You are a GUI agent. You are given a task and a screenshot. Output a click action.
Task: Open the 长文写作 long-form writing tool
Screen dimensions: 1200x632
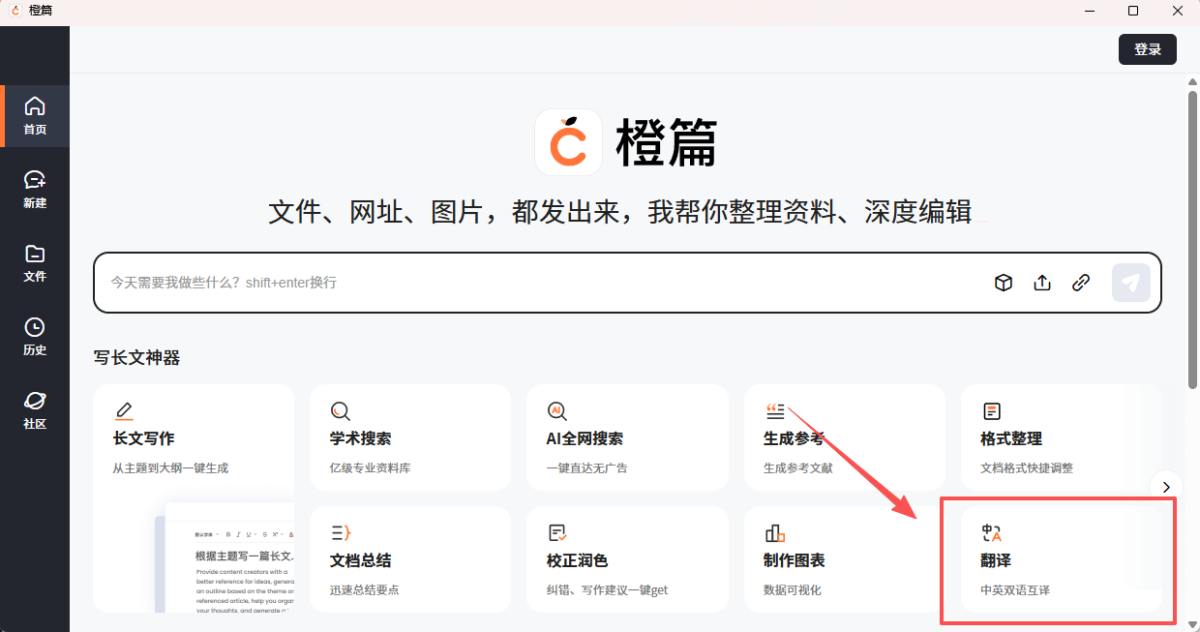(193, 438)
